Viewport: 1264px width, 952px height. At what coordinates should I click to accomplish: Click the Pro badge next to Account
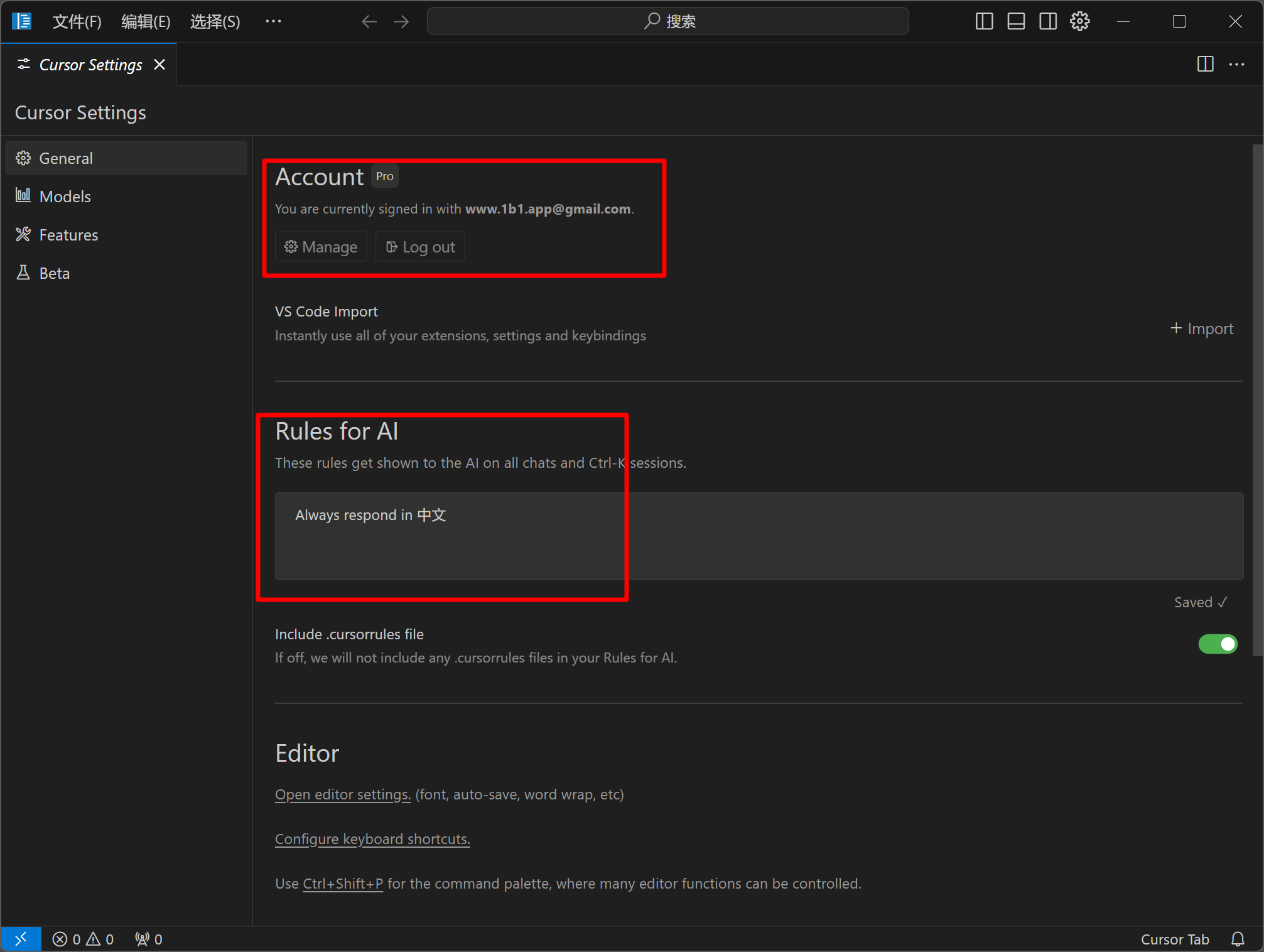385,176
